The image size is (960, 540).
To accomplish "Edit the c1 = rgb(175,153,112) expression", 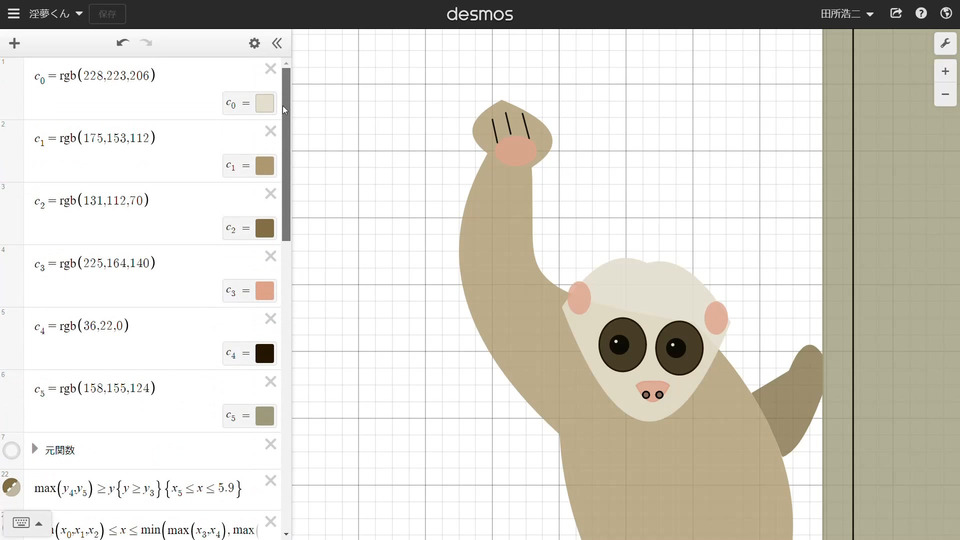I will pyautogui.click(x=95, y=138).
